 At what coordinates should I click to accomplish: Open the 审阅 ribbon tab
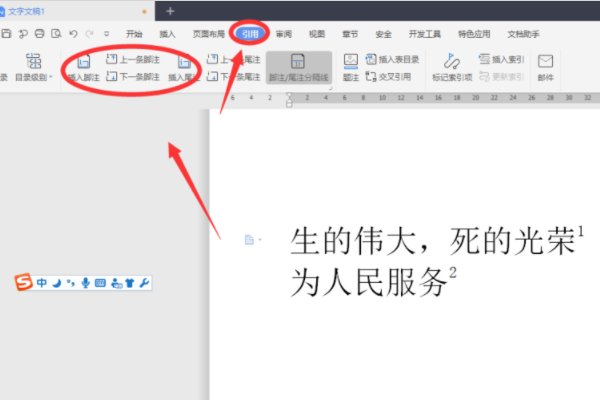point(284,34)
